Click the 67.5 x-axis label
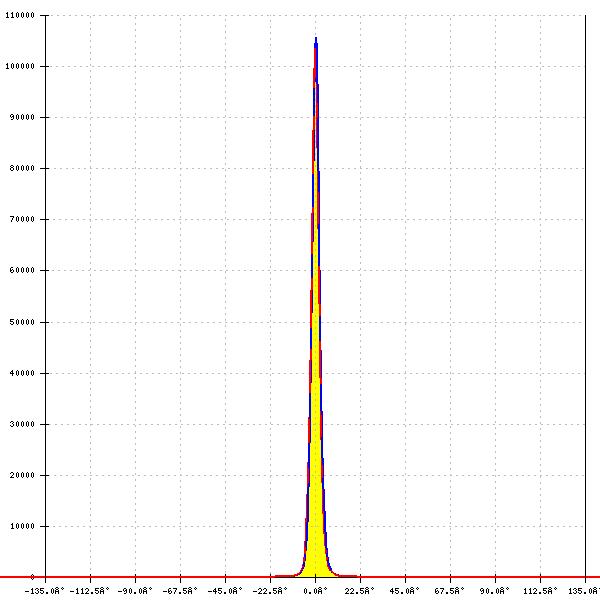600x600 pixels. (x=450, y=591)
